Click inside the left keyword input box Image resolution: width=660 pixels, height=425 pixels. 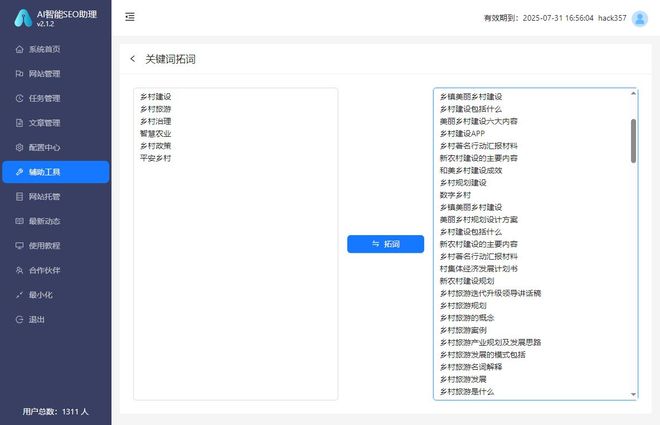235,280
